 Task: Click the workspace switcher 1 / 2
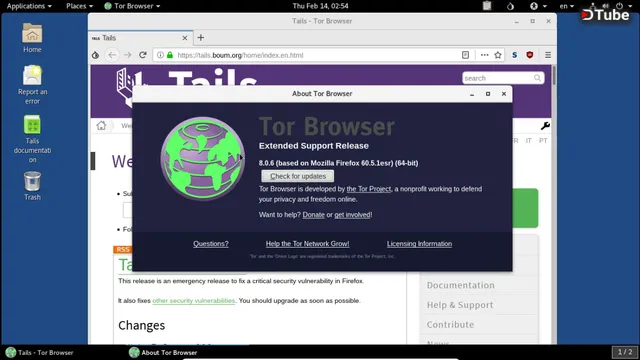pos(625,352)
